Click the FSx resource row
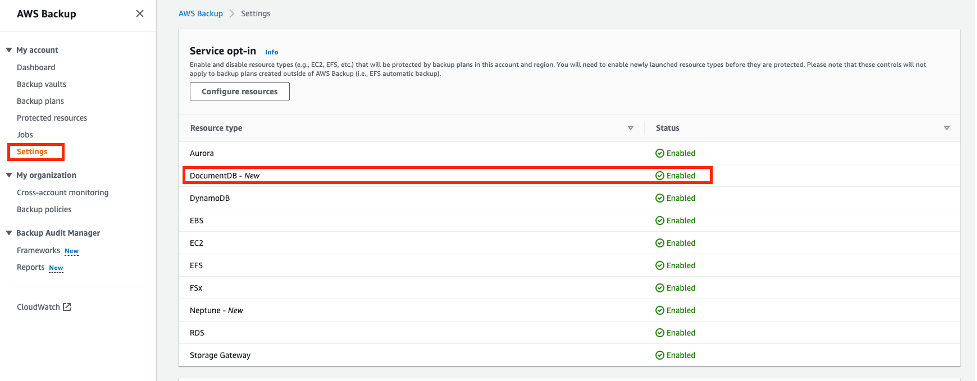 [570, 288]
